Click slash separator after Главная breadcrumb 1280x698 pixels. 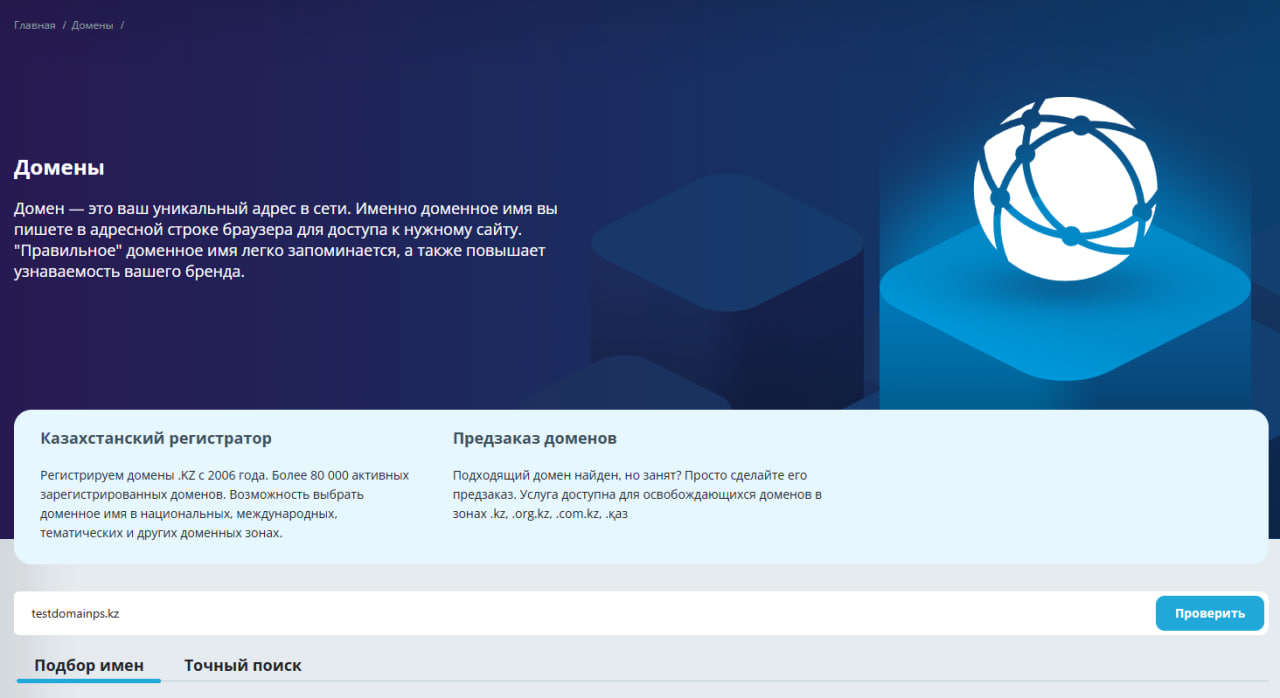click(x=64, y=25)
